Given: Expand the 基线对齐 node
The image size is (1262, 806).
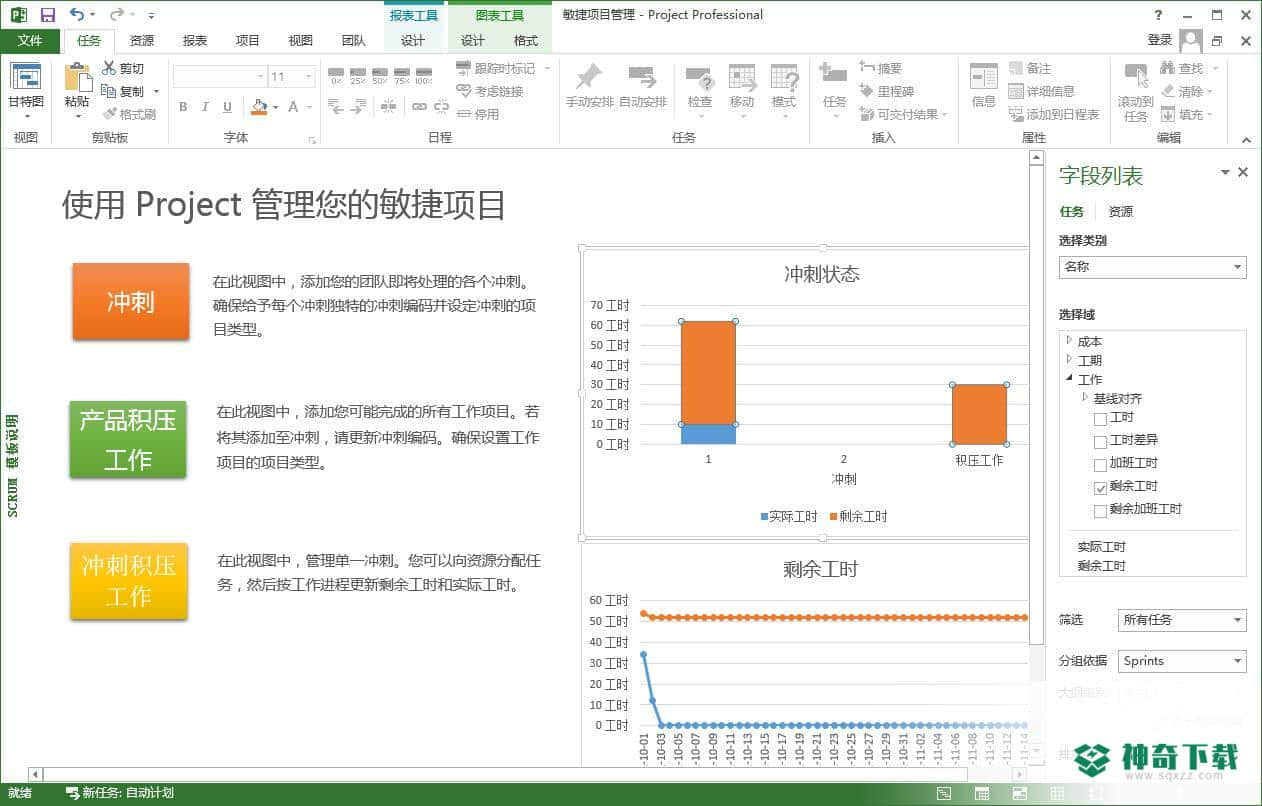Looking at the screenshot, I should [x=1085, y=398].
